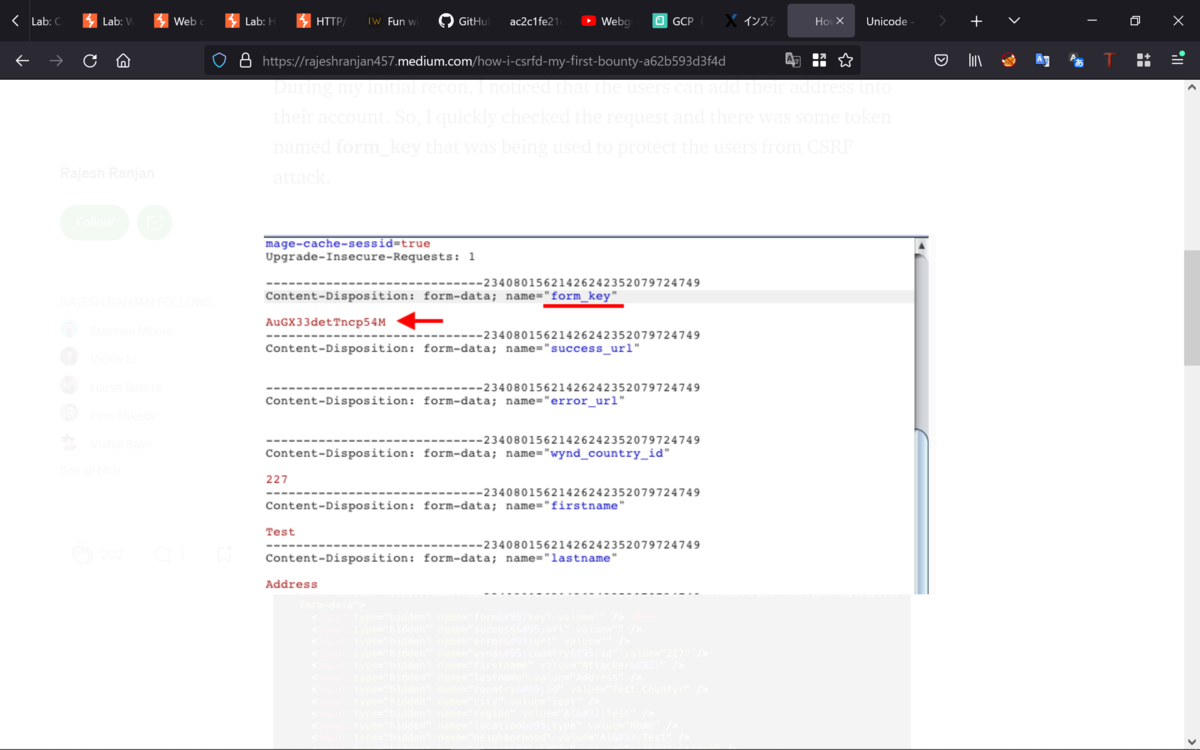
Task: Switch to the GCP tab
Action: click(676, 21)
